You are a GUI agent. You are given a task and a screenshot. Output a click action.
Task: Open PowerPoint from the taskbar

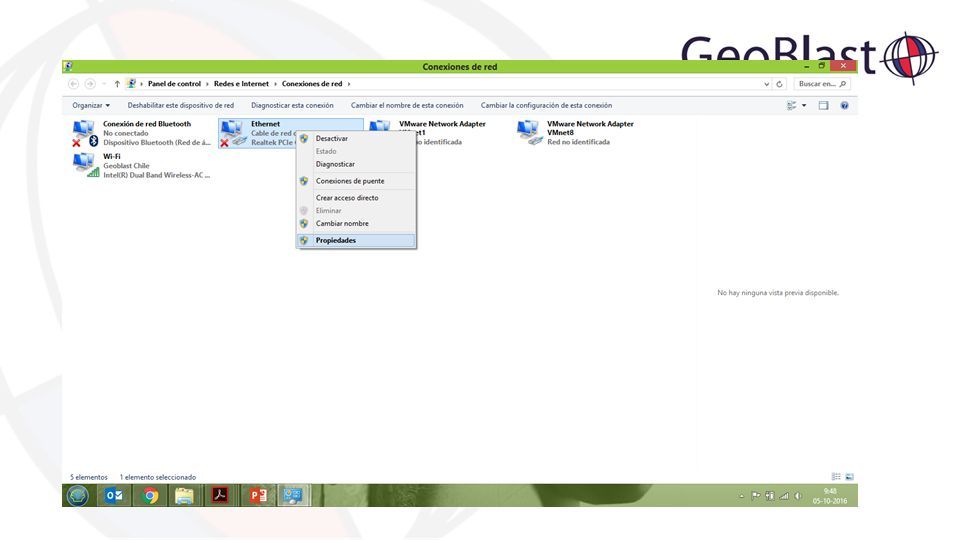[x=258, y=495]
